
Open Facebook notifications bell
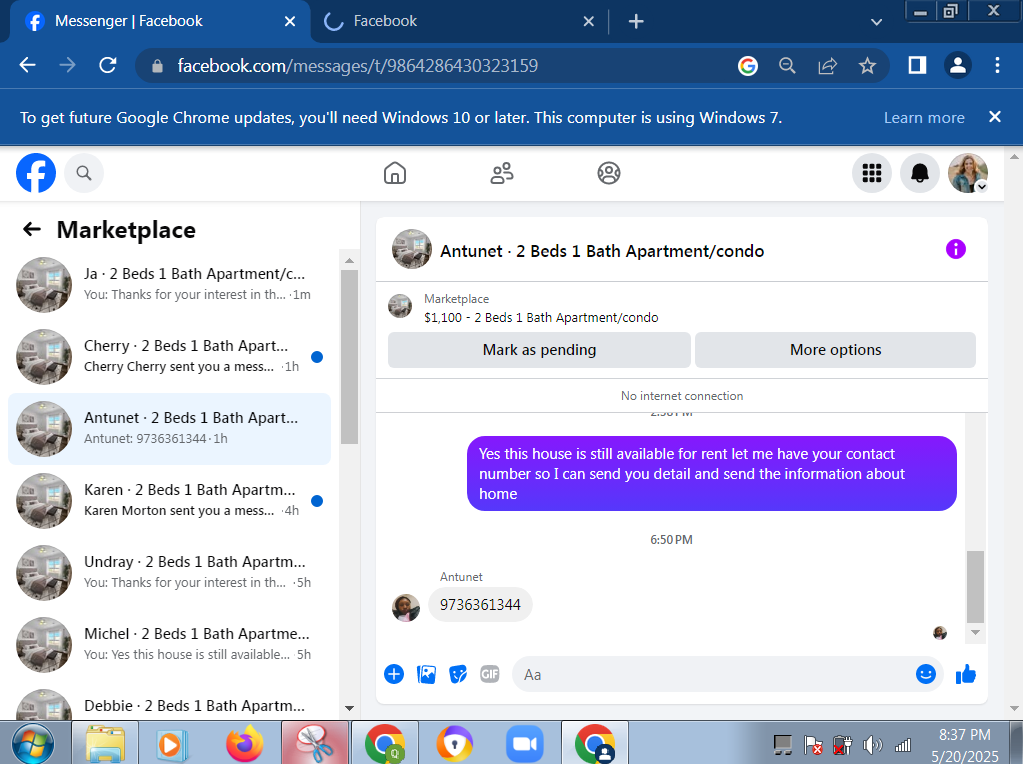[919, 173]
